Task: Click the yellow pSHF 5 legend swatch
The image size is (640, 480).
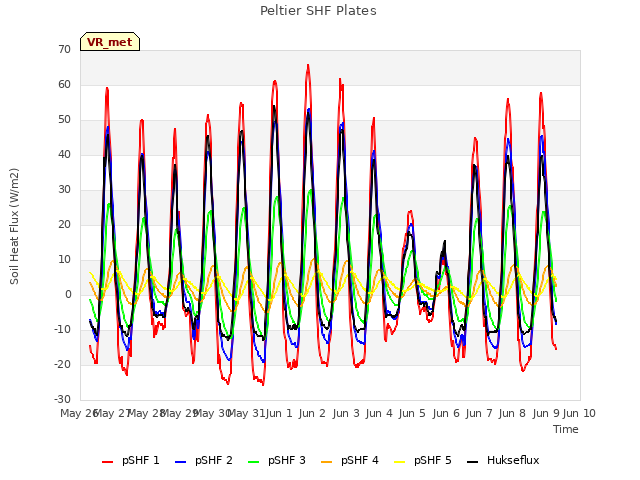Action: click(400, 462)
